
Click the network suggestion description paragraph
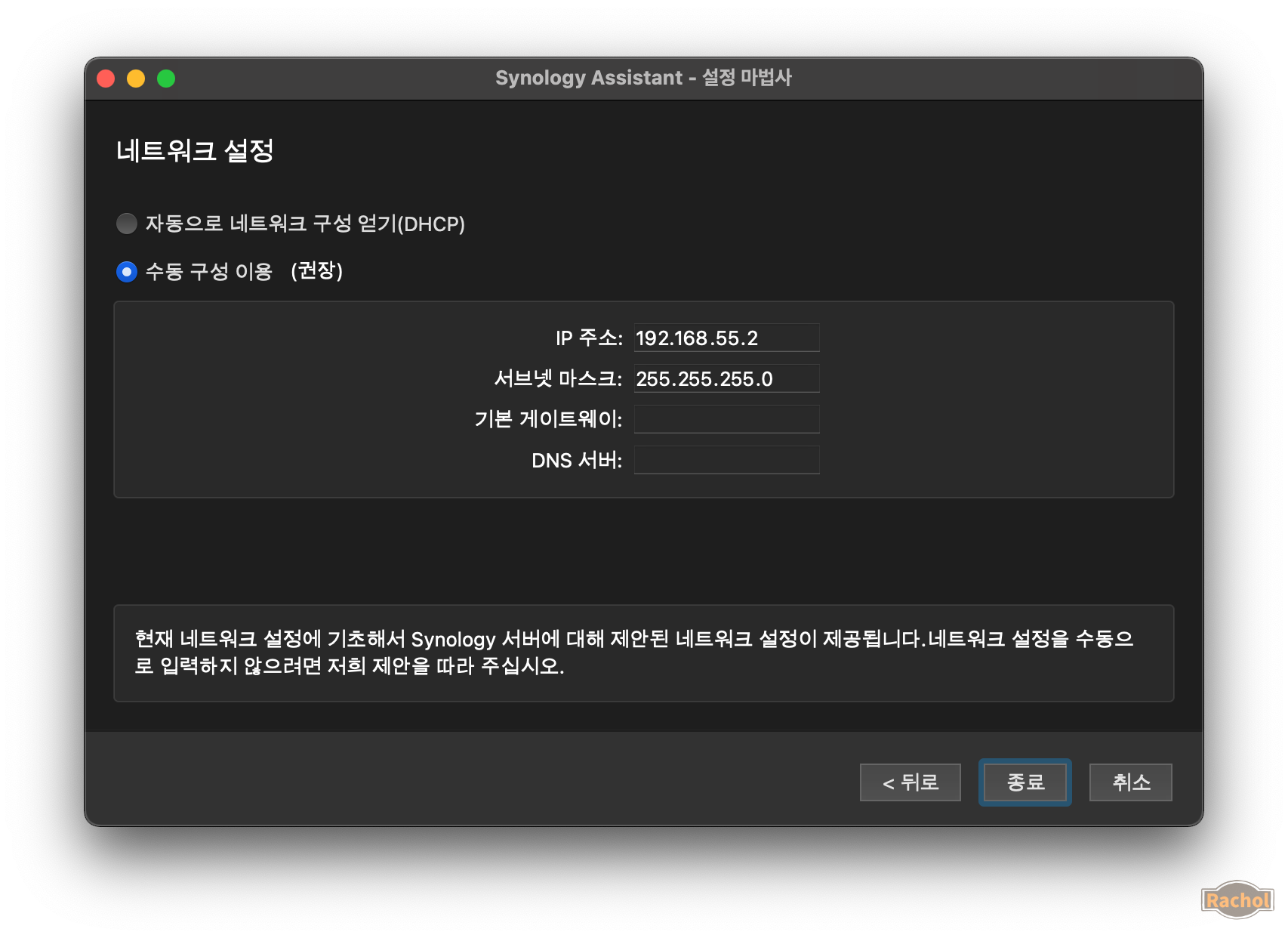(x=634, y=653)
